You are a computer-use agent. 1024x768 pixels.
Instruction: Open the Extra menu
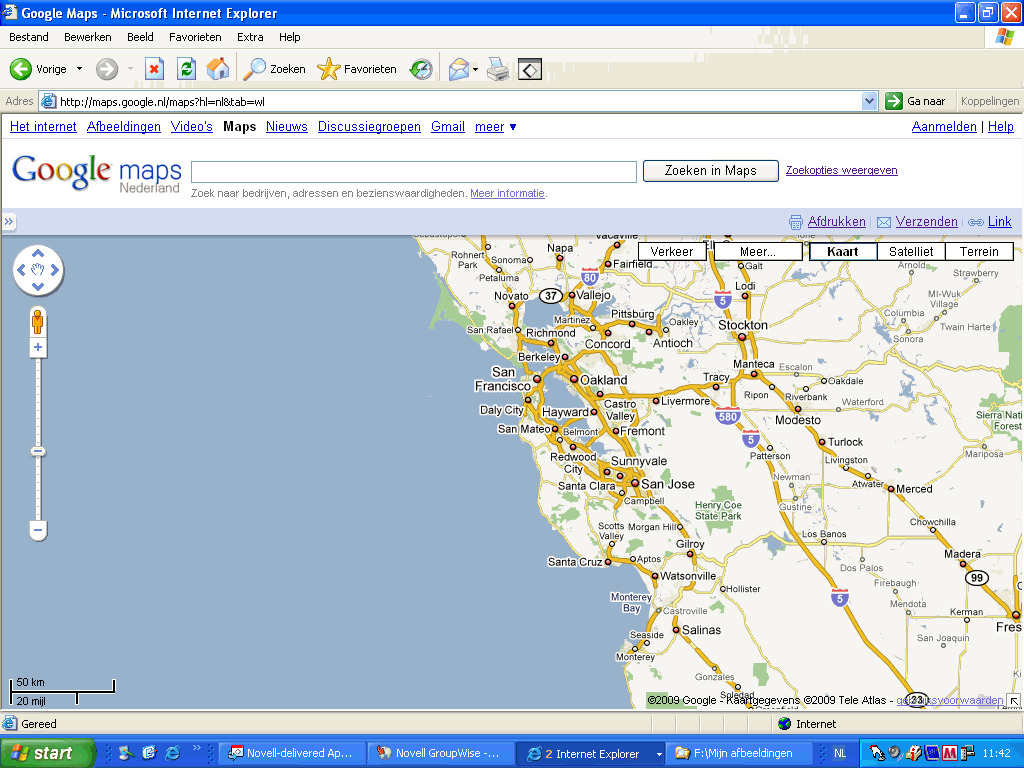pyautogui.click(x=250, y=37)
